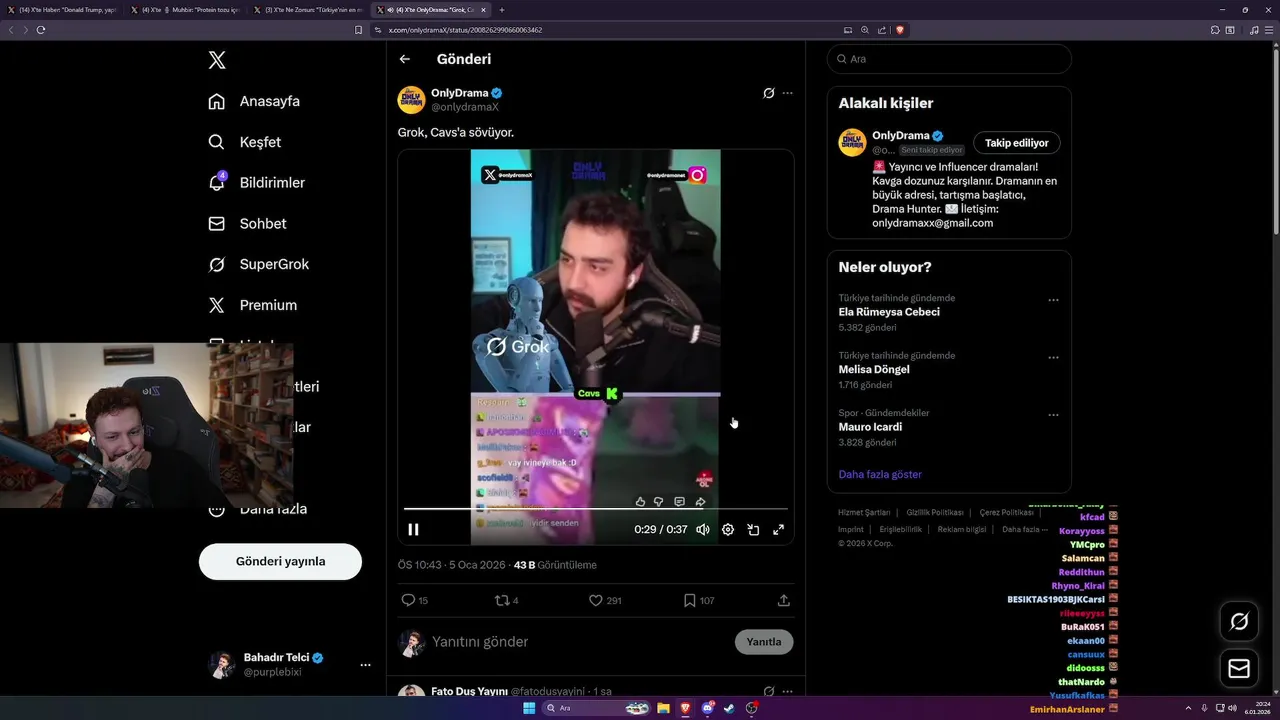Open Premium in the sidebar
Screen dimensions: 1280x720
pyautogui.click(x=253, y=305)
